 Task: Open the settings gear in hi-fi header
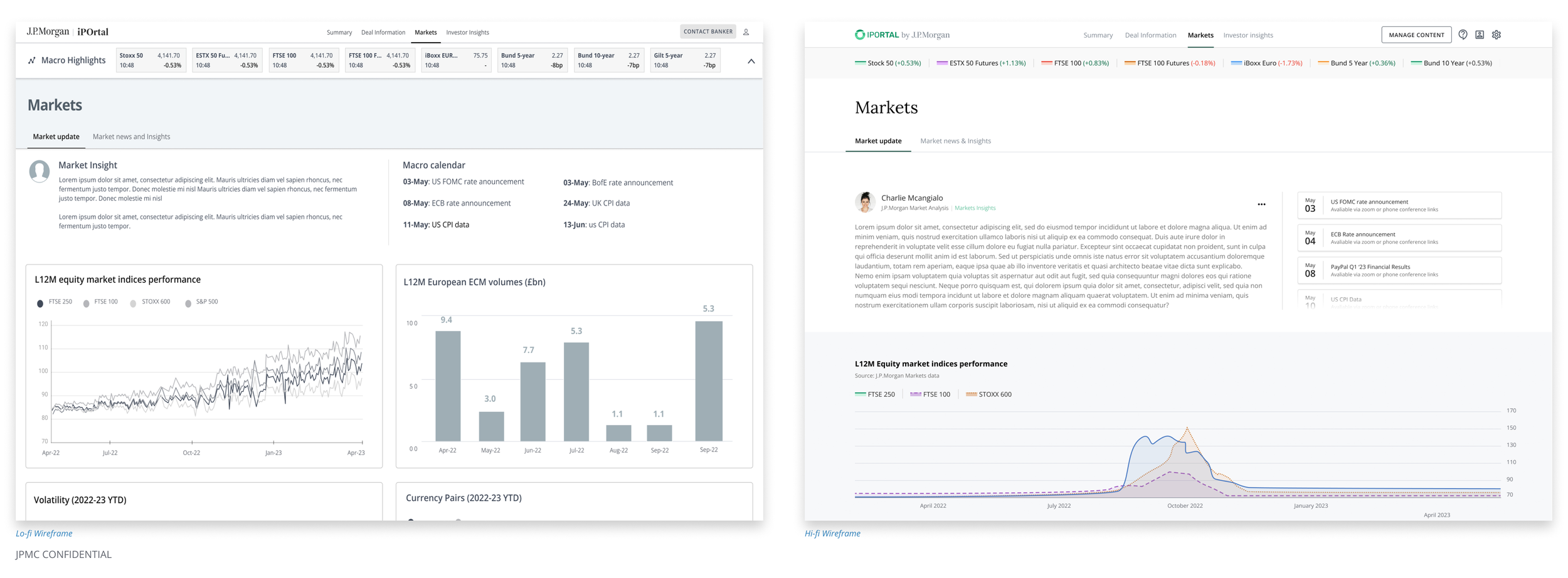click(x=1496, y=35)
